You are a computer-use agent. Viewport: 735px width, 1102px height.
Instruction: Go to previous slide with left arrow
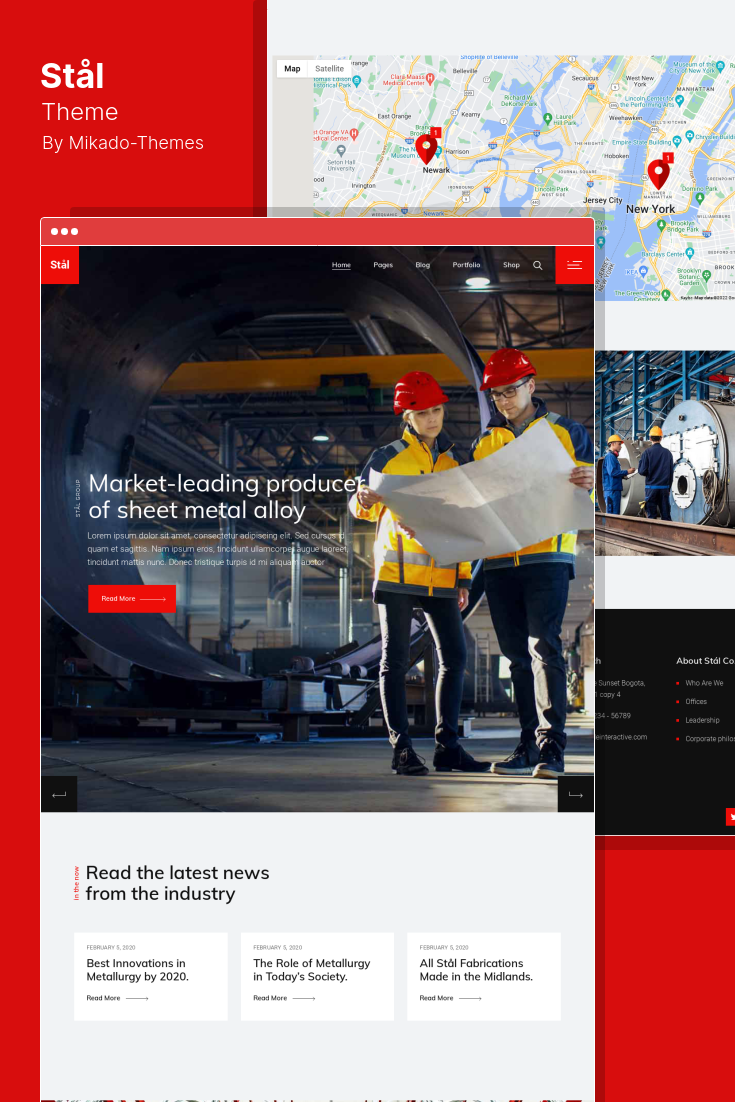tap(59, 794)
